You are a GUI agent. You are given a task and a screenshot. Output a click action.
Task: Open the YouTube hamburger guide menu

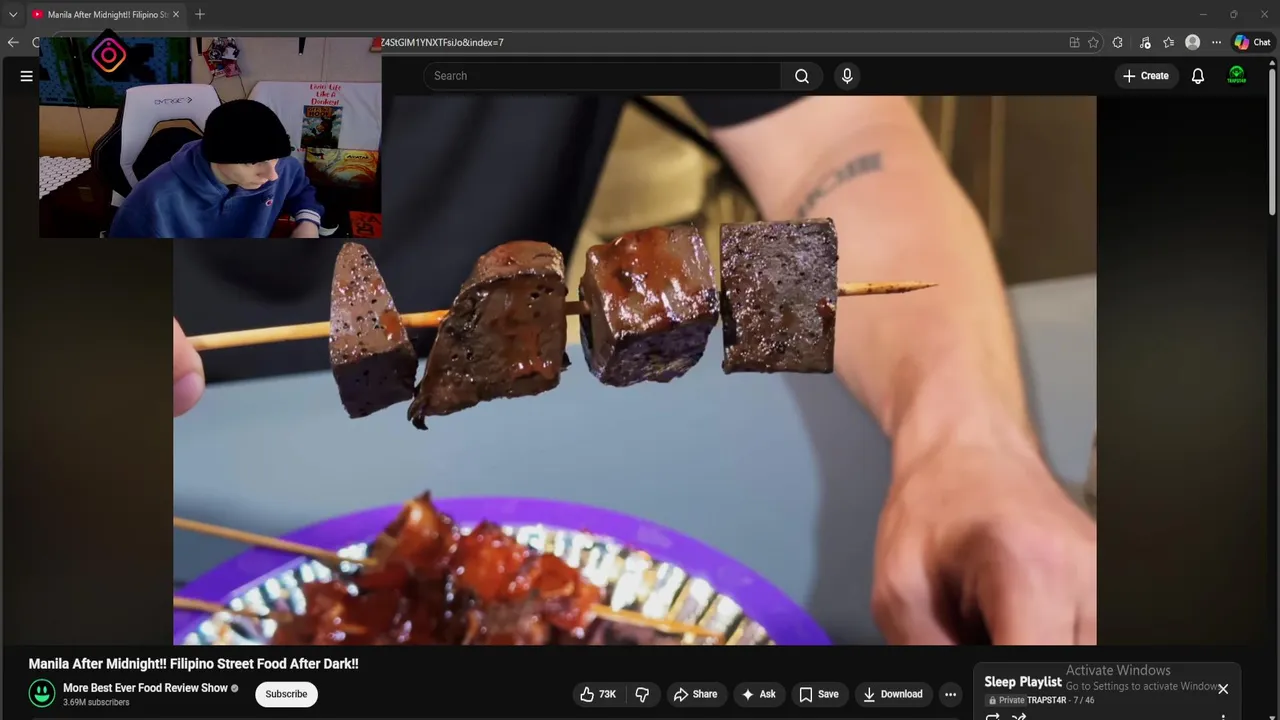27,76
